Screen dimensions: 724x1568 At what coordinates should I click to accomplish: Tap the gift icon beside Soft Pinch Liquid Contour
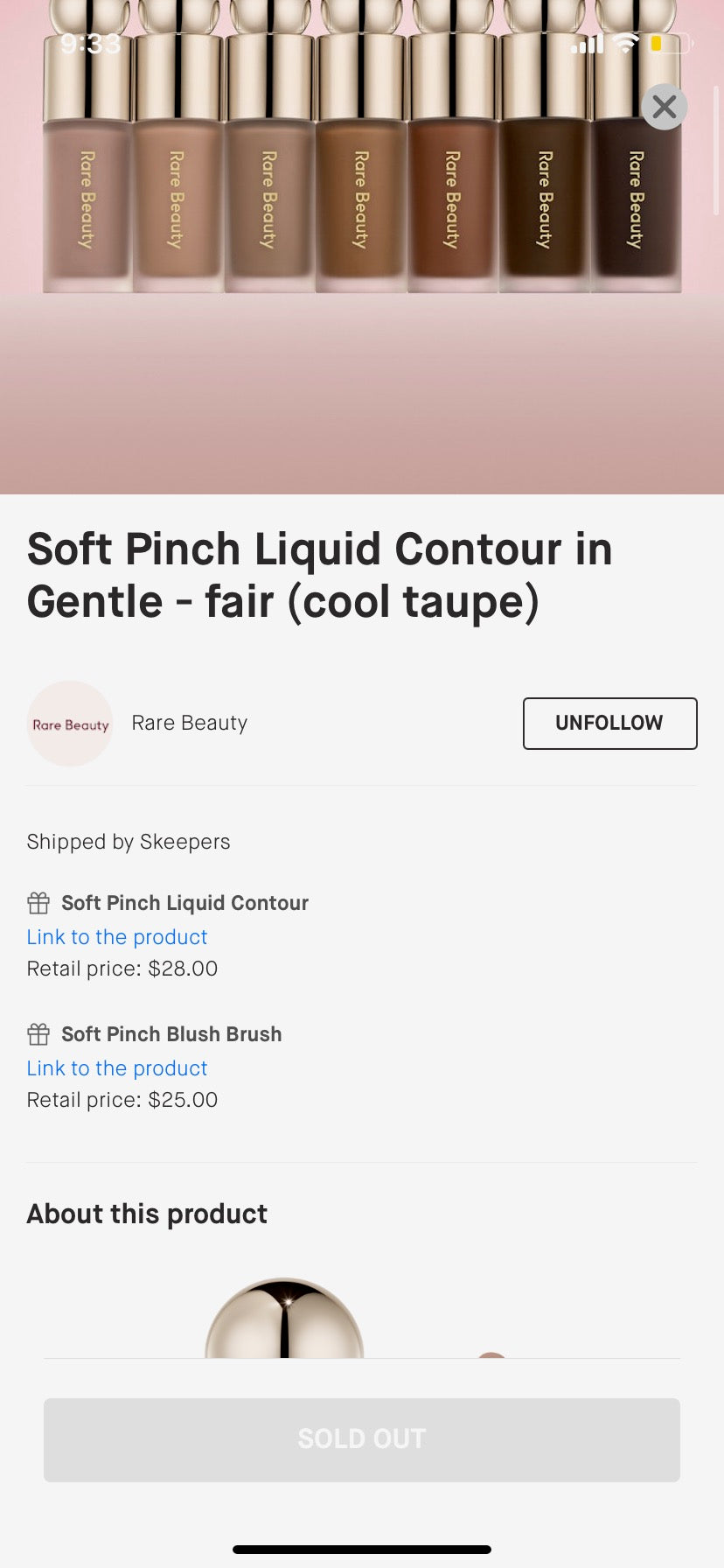click(x=38, y=903)
